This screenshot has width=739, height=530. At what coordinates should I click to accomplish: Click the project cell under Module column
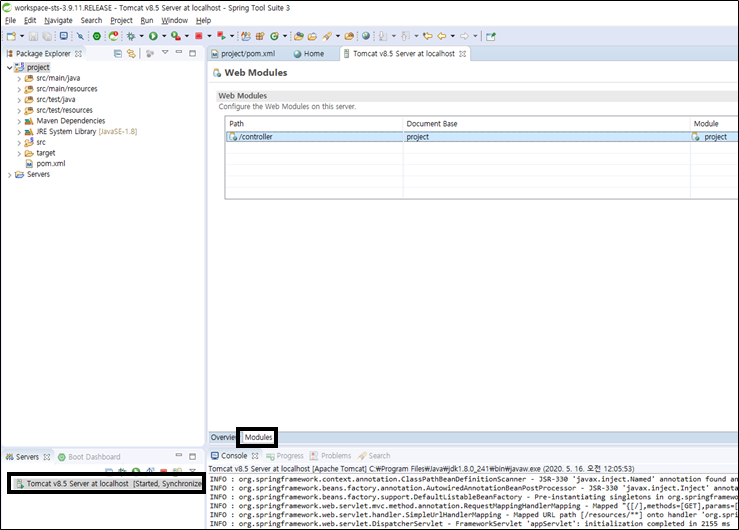pyautogui.click(x=714, y=137)
